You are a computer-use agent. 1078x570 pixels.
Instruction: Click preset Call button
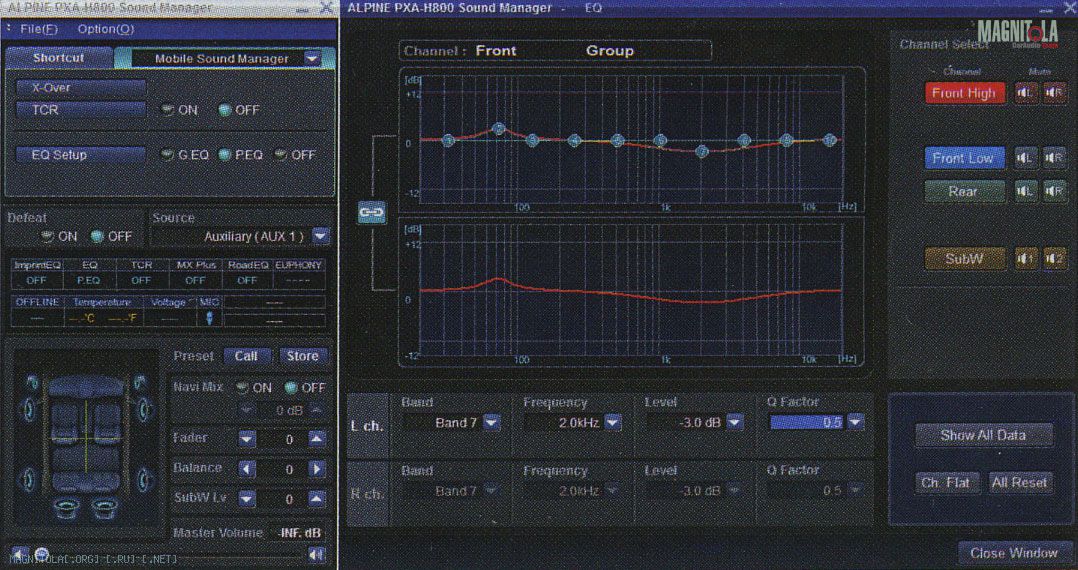pyautogui.click(x=246, y=356)
